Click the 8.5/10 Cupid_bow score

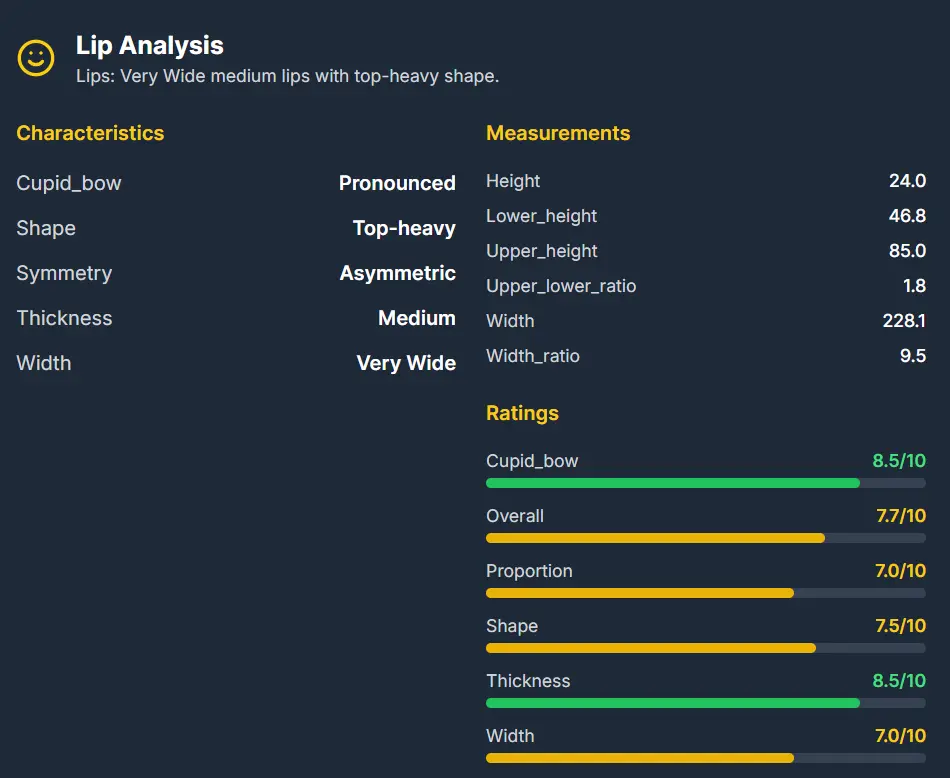[x=899, y=461]
